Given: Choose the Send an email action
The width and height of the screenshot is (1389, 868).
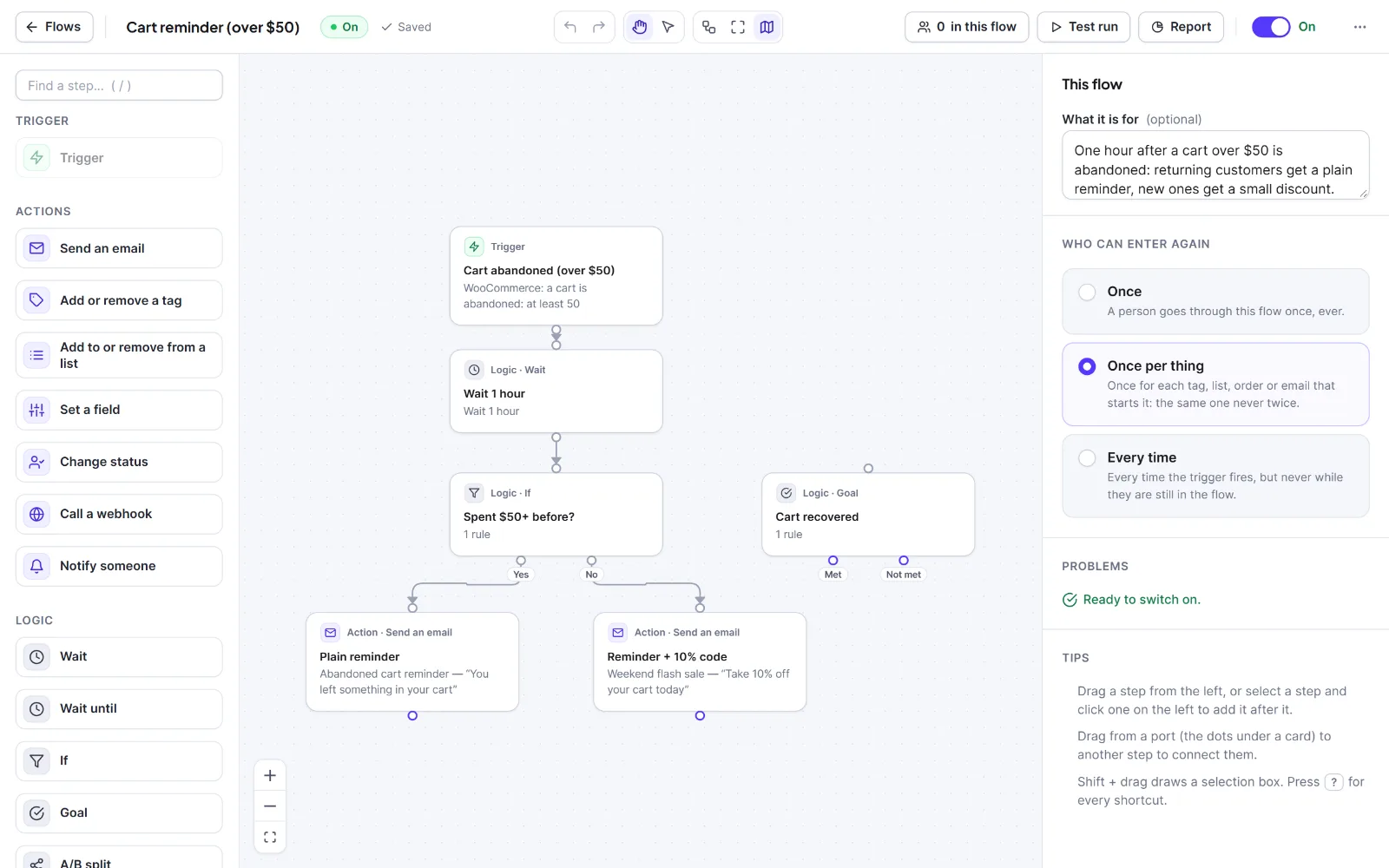Looking at the screenshot, I should [119, 248].
